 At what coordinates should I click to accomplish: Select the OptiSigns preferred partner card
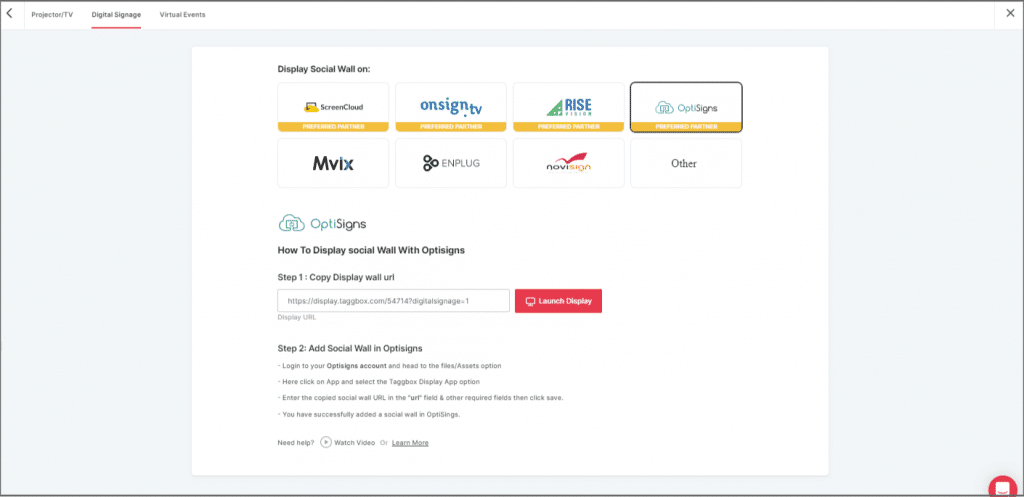pos(686,107)
